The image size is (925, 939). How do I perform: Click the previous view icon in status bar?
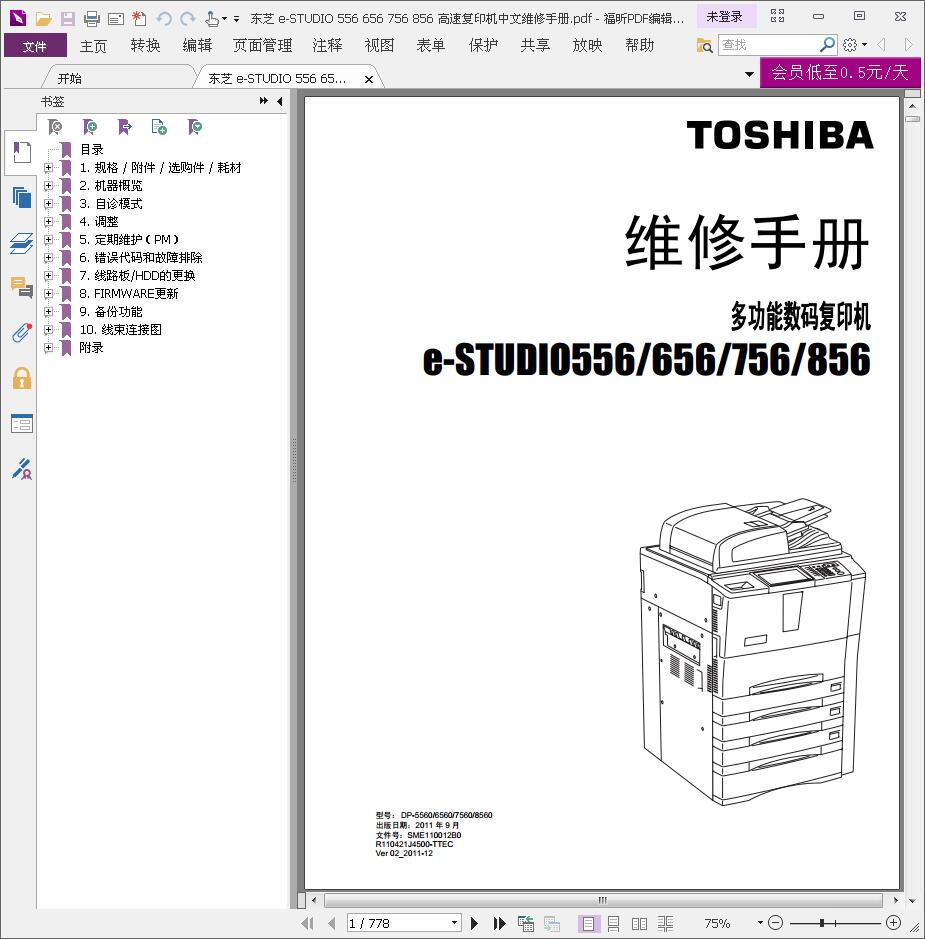(526, 923)
